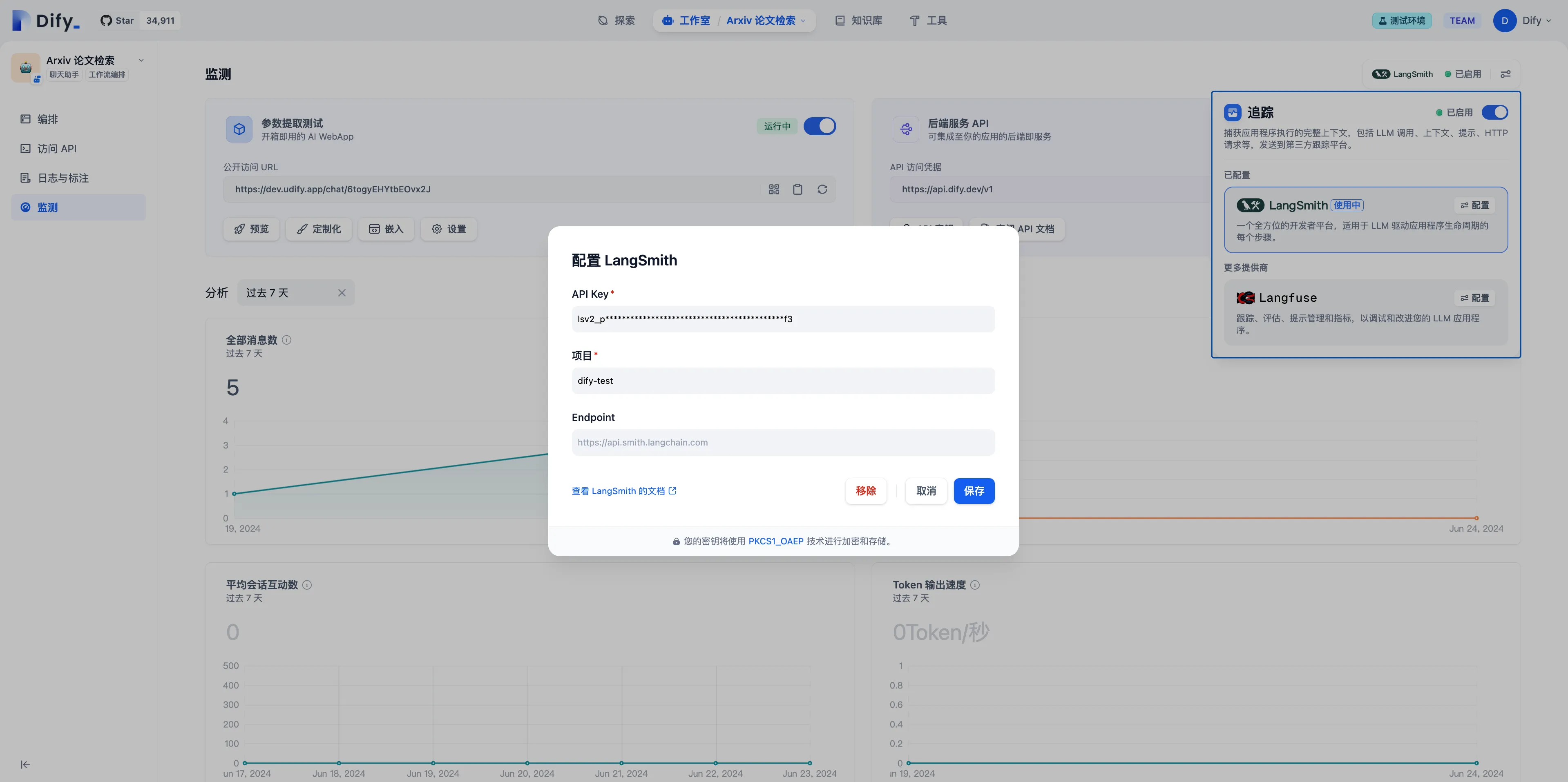Click the Endpoint input field
Image resolution: width=1568 pixels, height=782 pixels.
[783, 442]
